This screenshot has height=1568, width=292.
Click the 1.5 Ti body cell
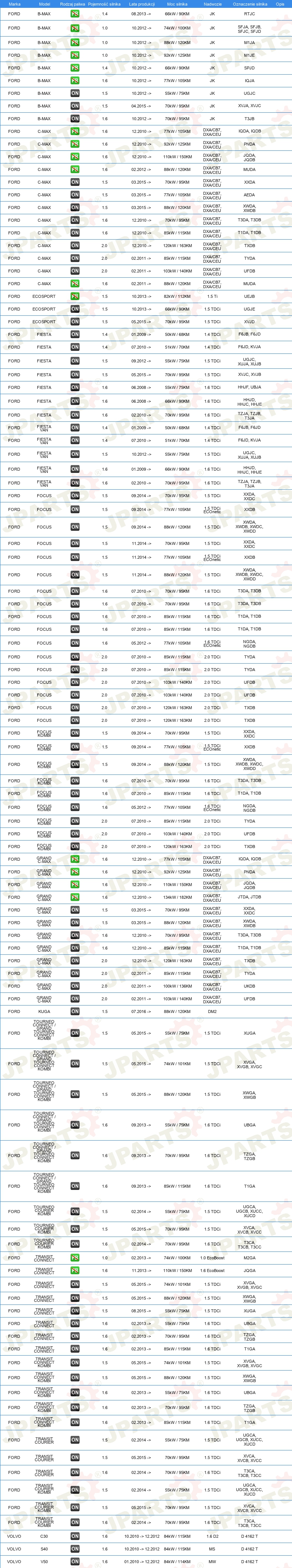[x=212, y=296]
